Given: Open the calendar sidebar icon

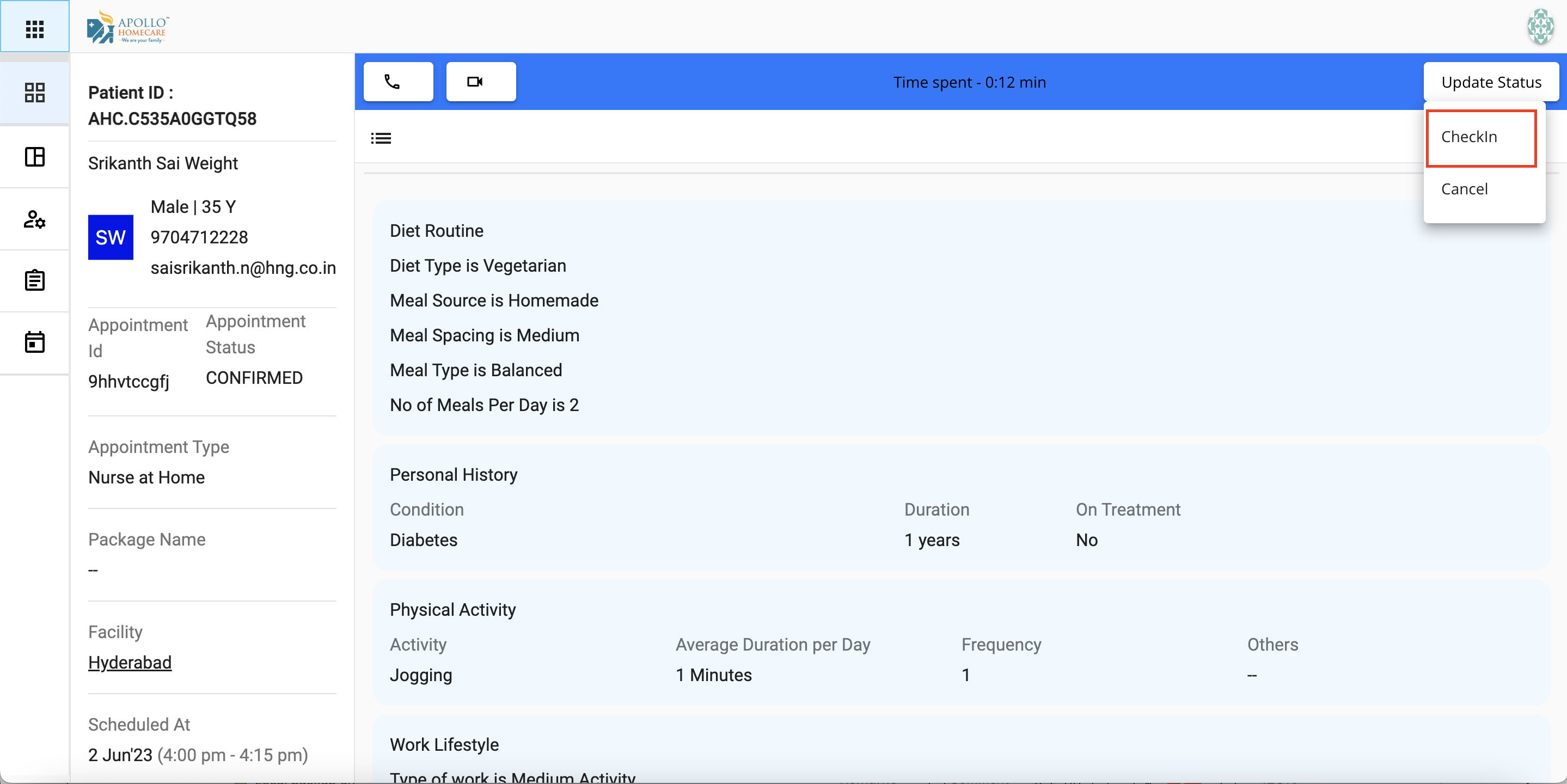Looking at the screenshot, I should coord(35,342).
